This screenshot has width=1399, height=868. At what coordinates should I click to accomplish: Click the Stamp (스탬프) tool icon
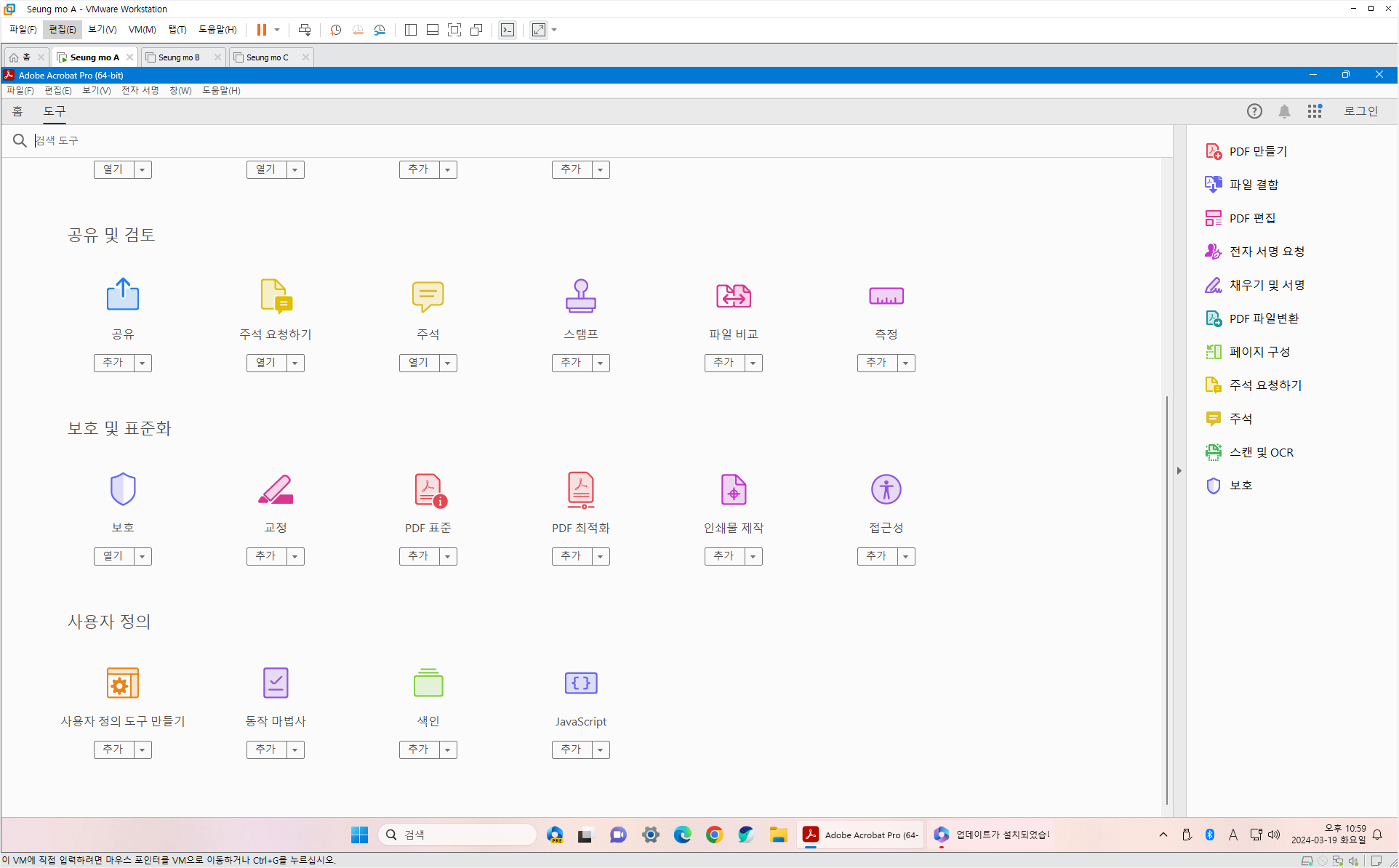(x=580, y=296)
